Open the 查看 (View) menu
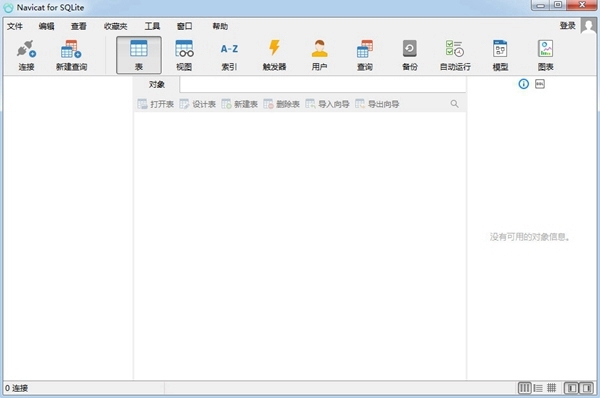 pos(78,26)
